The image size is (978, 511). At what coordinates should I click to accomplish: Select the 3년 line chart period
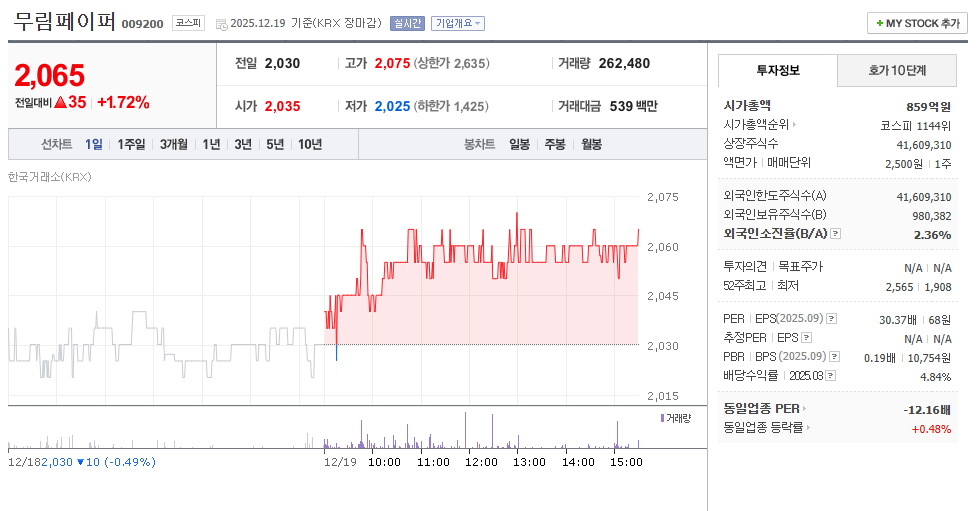pos(243,145)
